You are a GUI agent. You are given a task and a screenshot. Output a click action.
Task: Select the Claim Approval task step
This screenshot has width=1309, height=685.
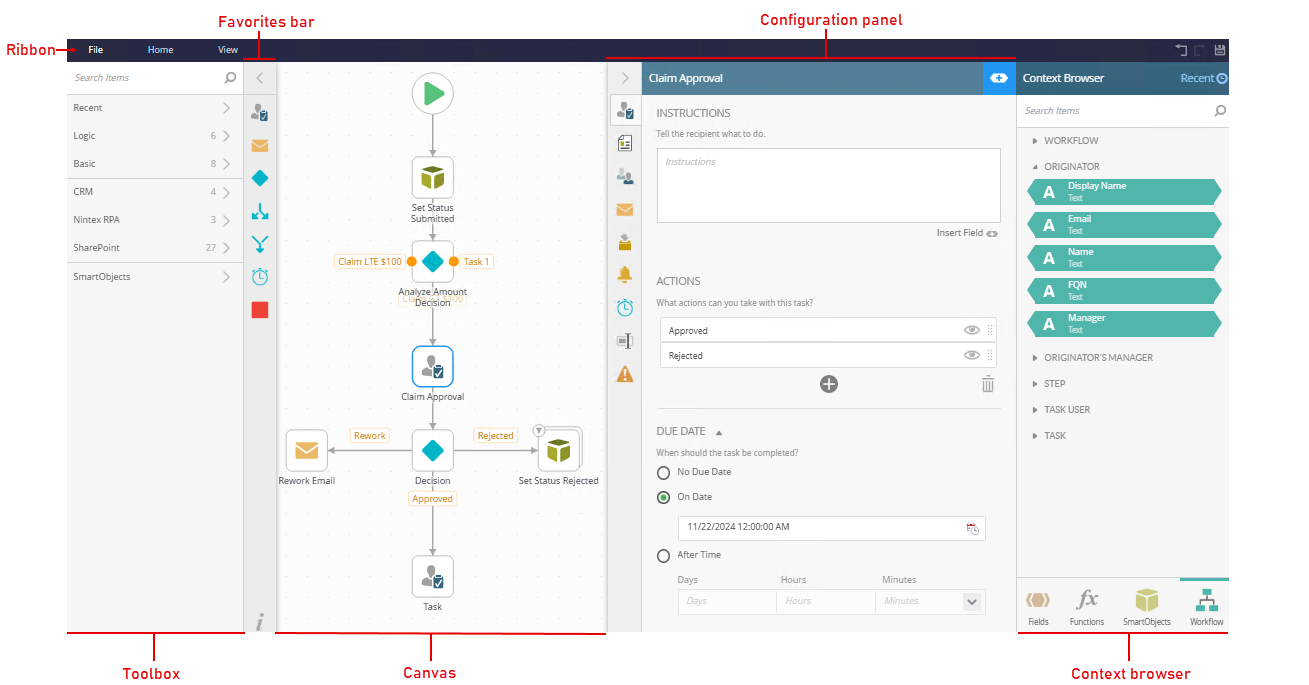[433, 367]
